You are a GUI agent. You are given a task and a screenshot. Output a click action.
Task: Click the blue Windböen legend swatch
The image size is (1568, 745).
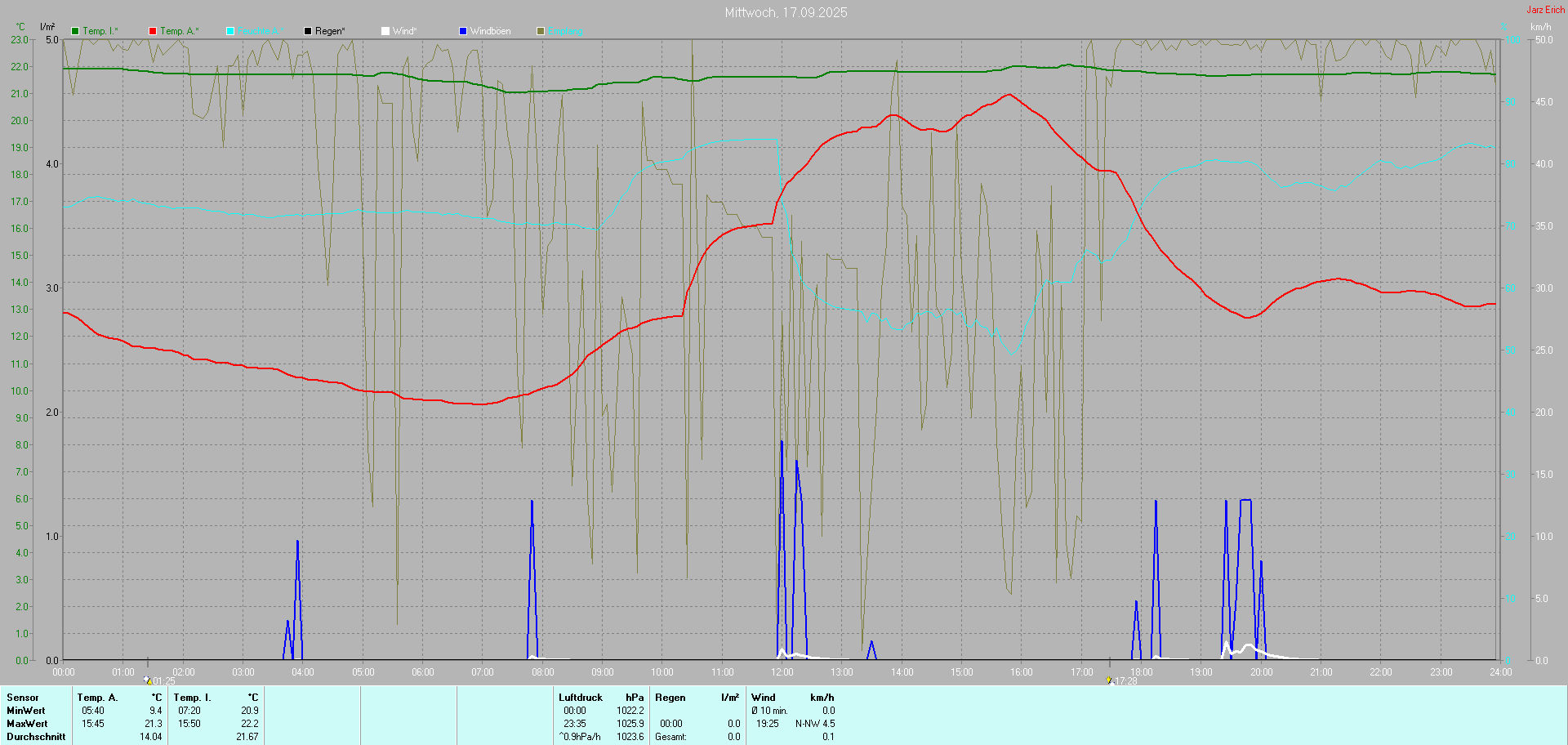click(463, 31)
